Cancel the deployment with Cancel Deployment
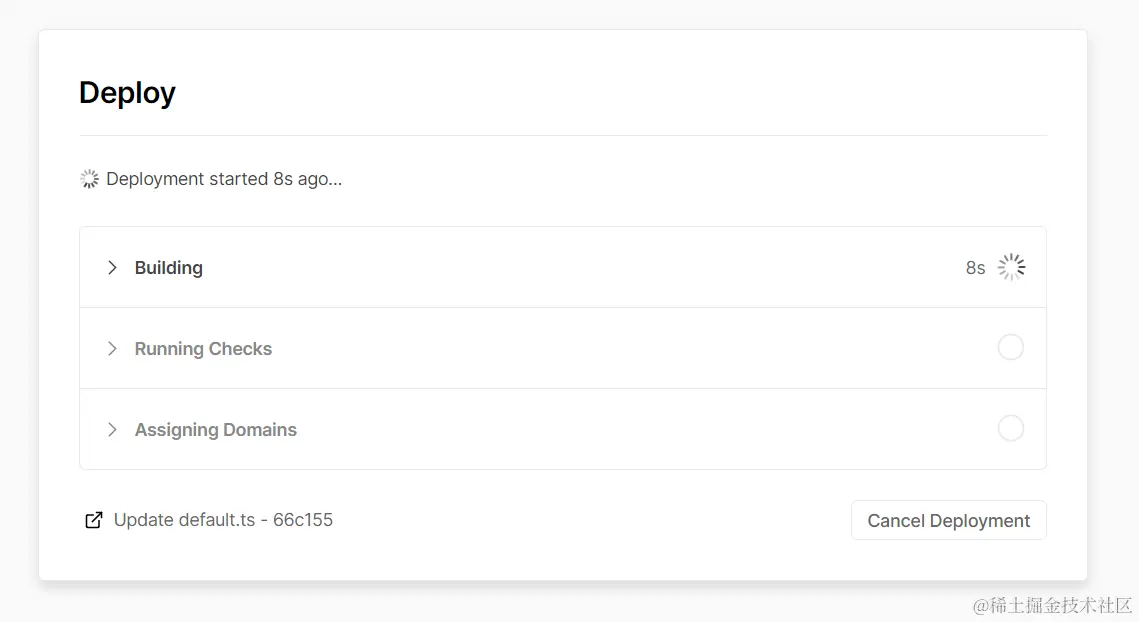This screenshot has width=1139, height=622. pos(949,520)
